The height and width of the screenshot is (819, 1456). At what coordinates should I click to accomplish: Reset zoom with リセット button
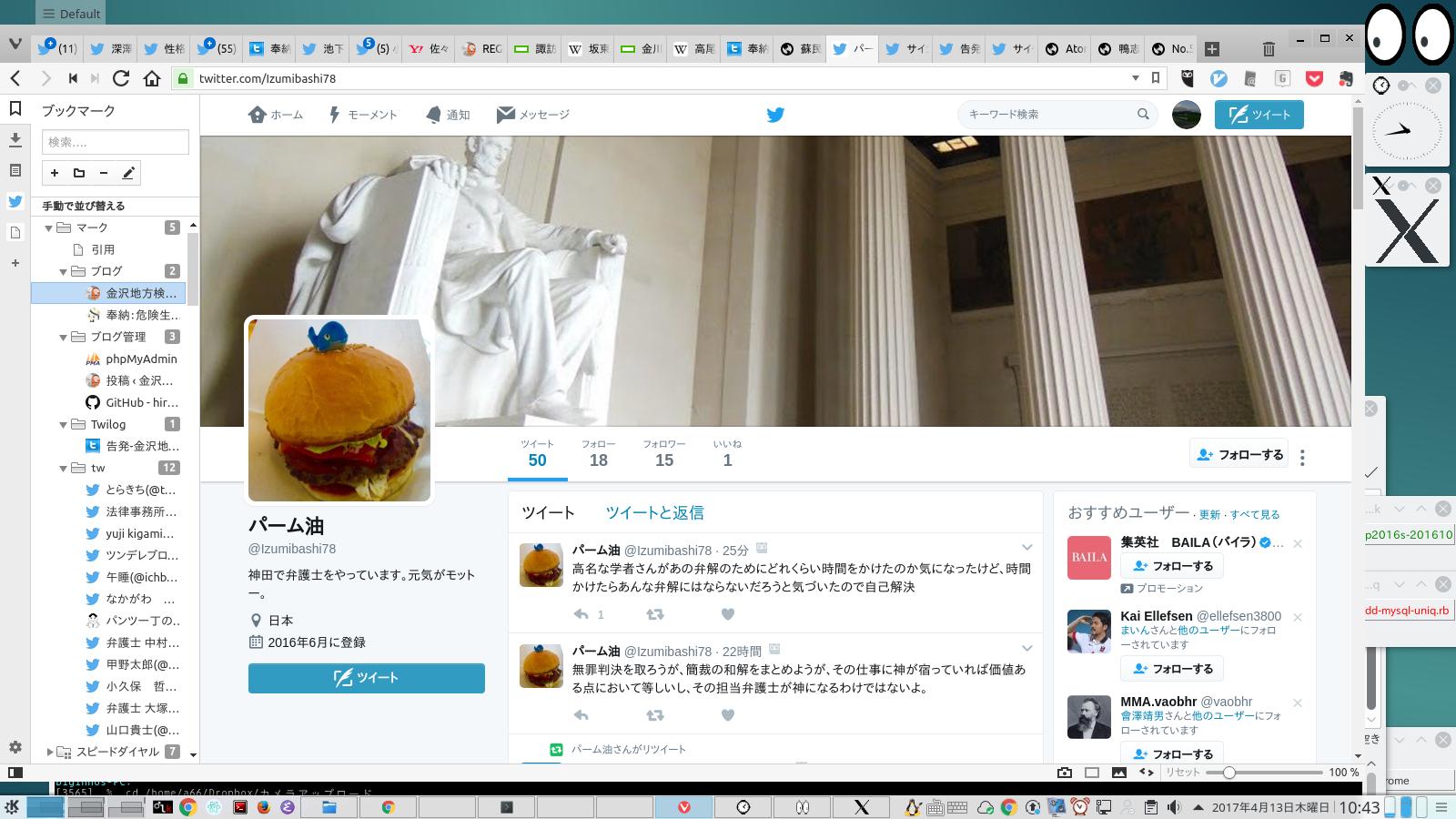1183,773
